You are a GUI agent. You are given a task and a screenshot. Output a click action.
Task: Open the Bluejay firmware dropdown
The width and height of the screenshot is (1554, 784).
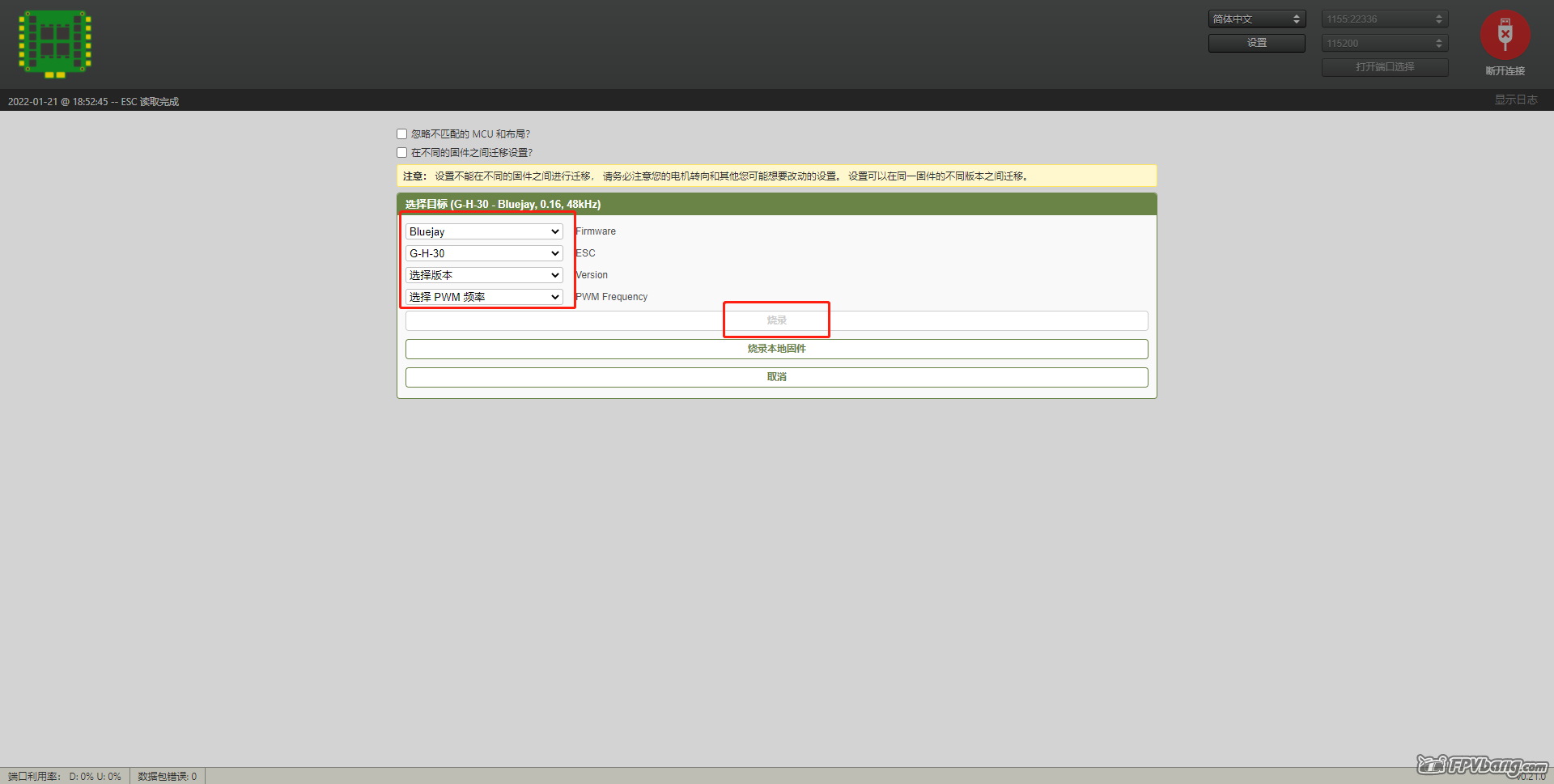484,231
